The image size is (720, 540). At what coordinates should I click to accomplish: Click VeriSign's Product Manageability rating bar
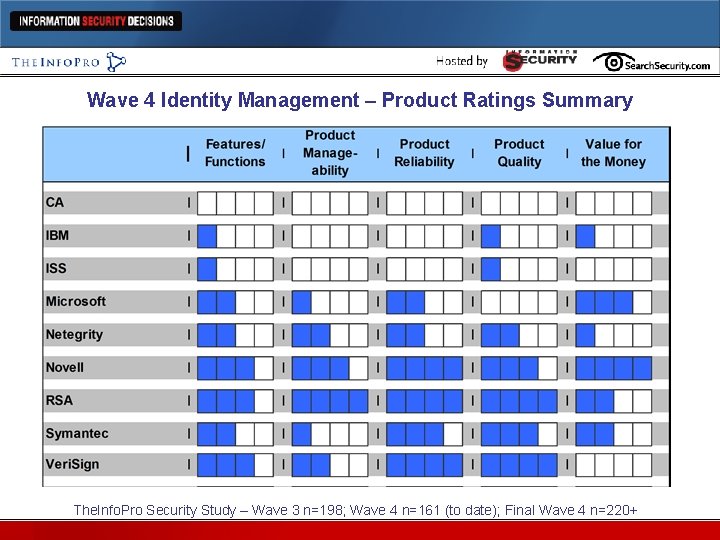[x=330, y=466]
